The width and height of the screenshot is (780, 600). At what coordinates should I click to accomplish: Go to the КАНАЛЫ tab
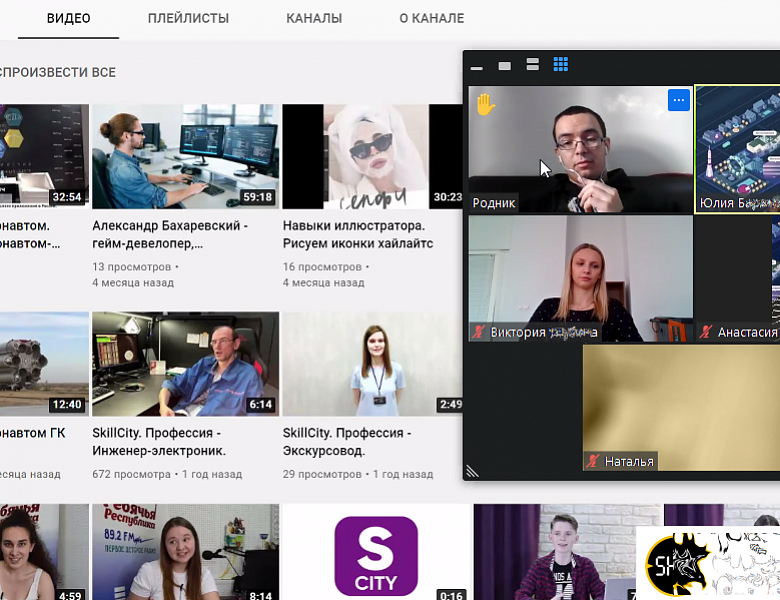(314, 18)
